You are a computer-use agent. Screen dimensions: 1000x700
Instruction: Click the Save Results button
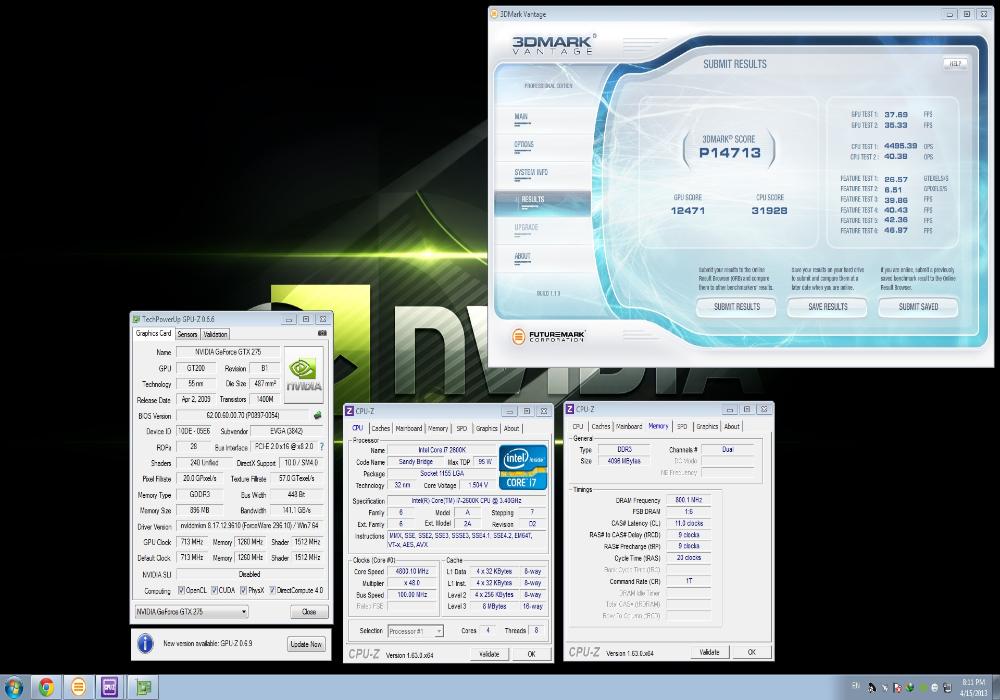pos(827,307)
